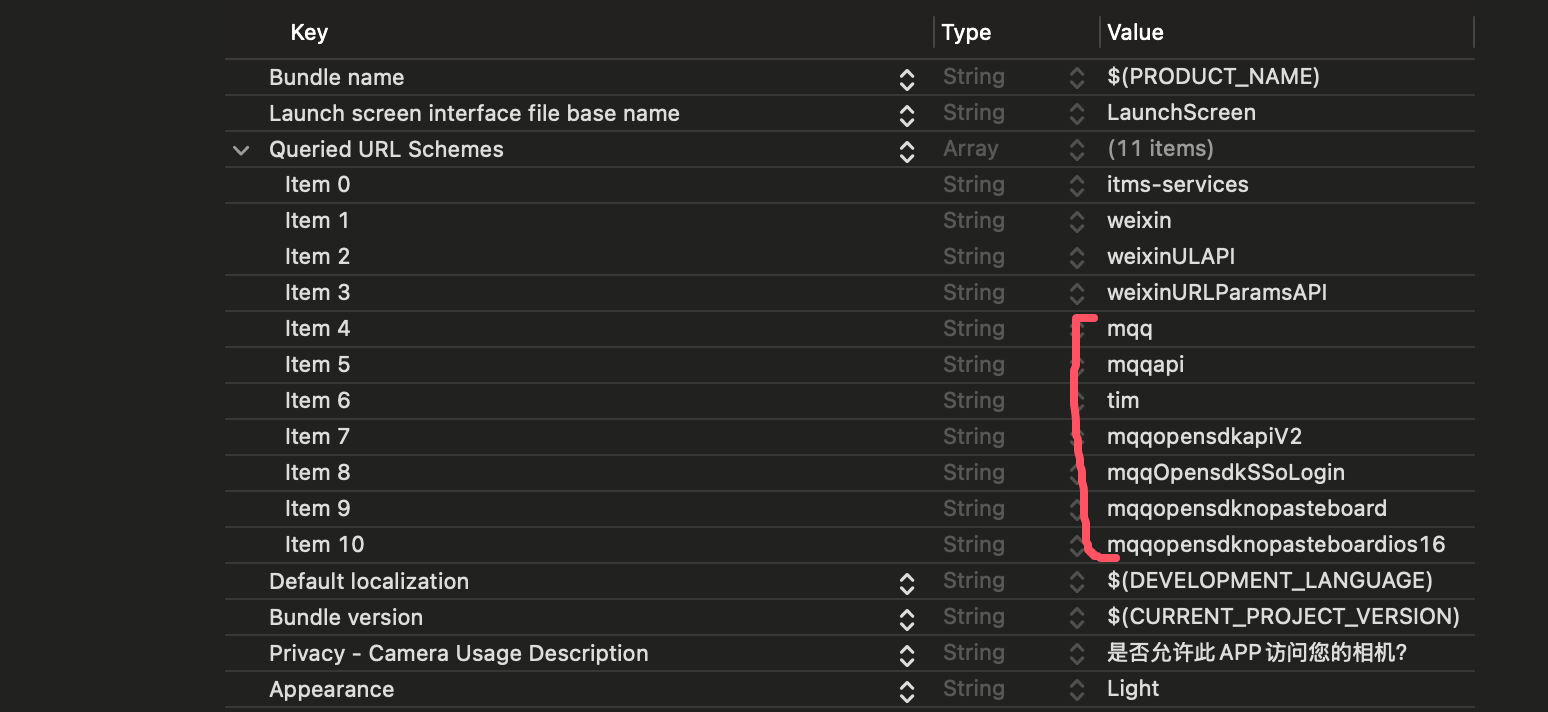
Task: Click the camera permission Chinese description value
Action: coord(1257,653)
